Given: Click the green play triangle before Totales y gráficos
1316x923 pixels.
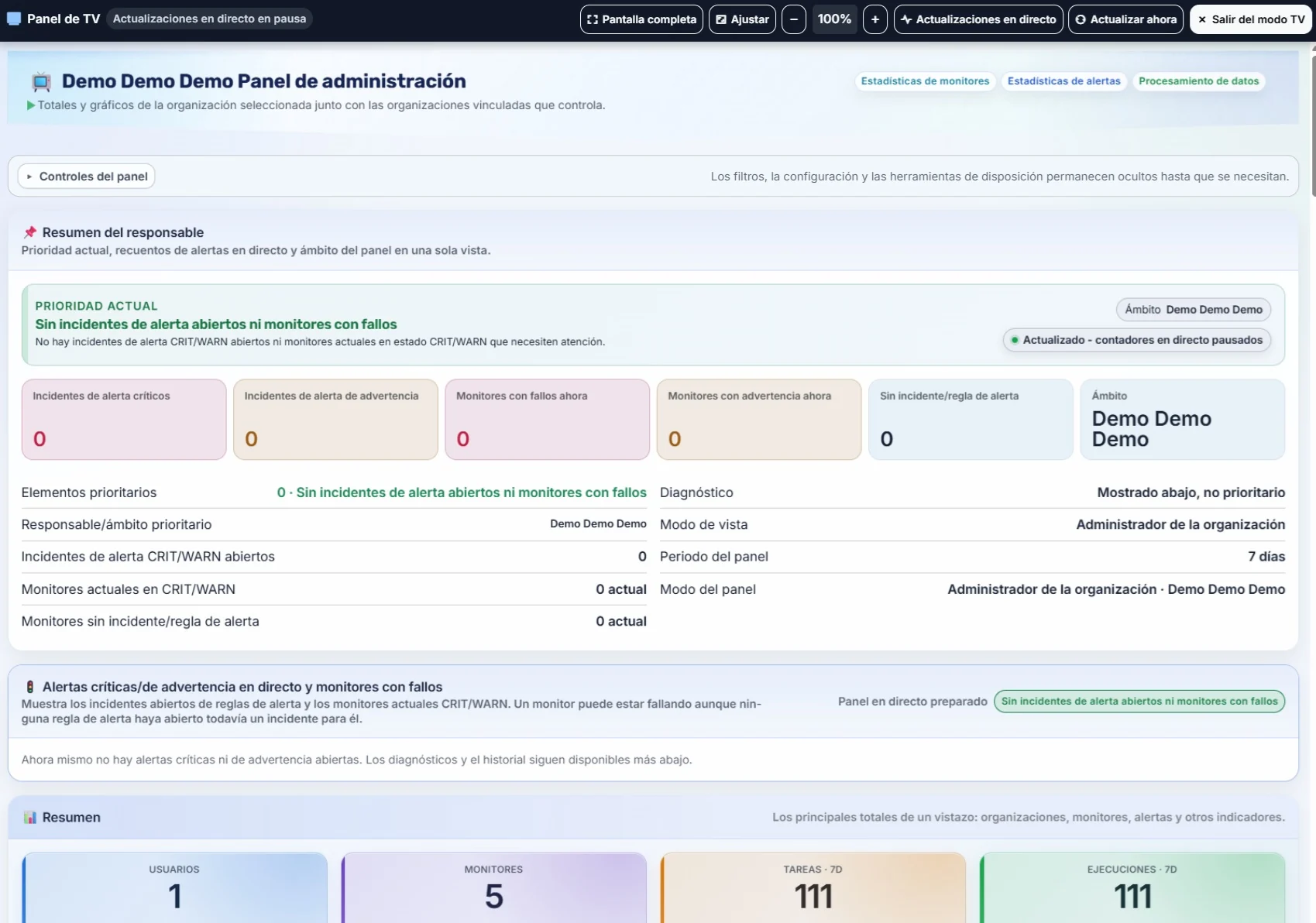Looking at the screenshot, I should pos(31,105).
